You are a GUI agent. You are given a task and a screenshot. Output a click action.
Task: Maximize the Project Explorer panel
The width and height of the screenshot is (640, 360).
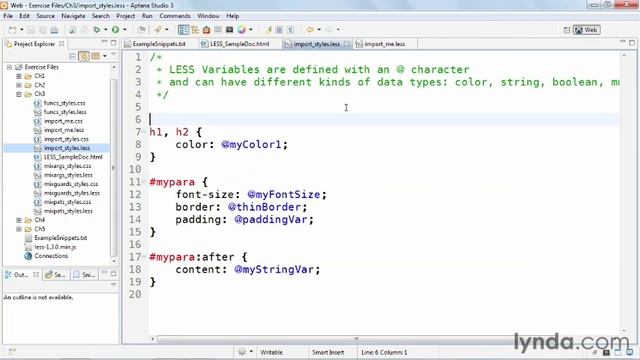coord(113,42)
